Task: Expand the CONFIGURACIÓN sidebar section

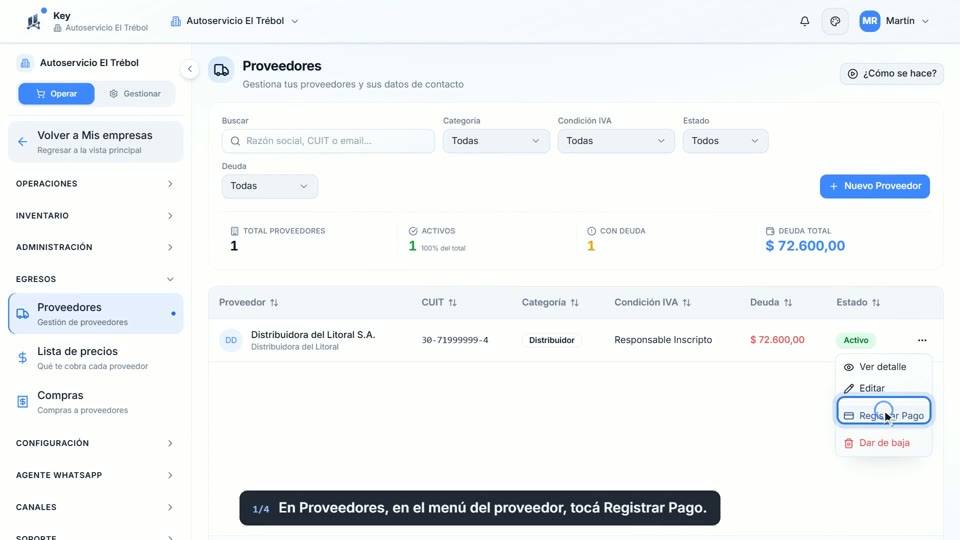Action: pyautogui.click(x=95, y=443)
